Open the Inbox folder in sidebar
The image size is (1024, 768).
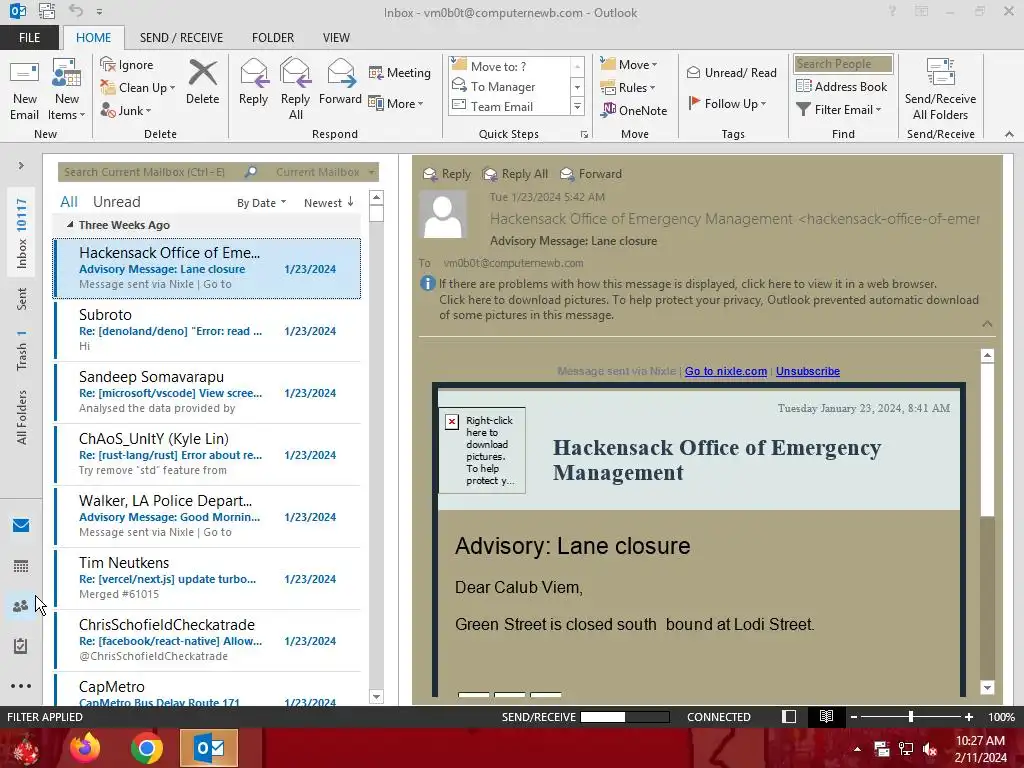tap(22, 233)
